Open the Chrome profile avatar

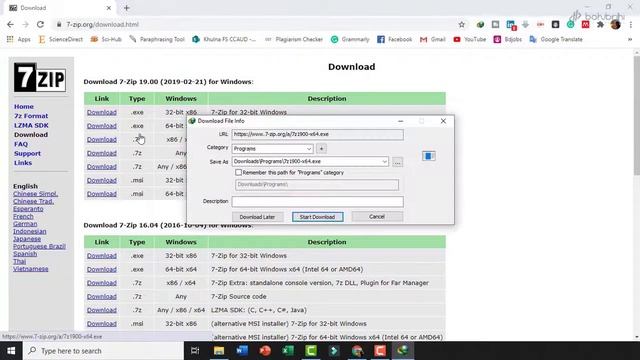616,24
